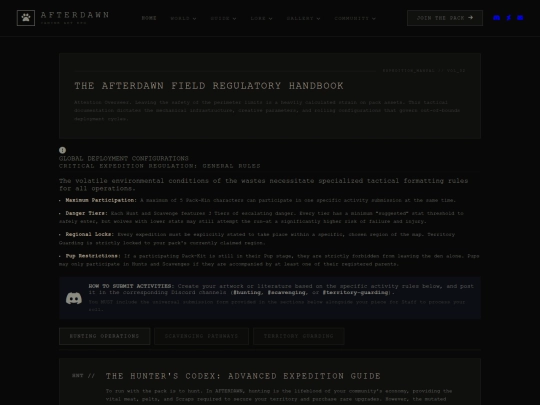
Task: Click the 'HOW TO SUBMIT ACTIVITIES:' label
Action: [132, 286]
